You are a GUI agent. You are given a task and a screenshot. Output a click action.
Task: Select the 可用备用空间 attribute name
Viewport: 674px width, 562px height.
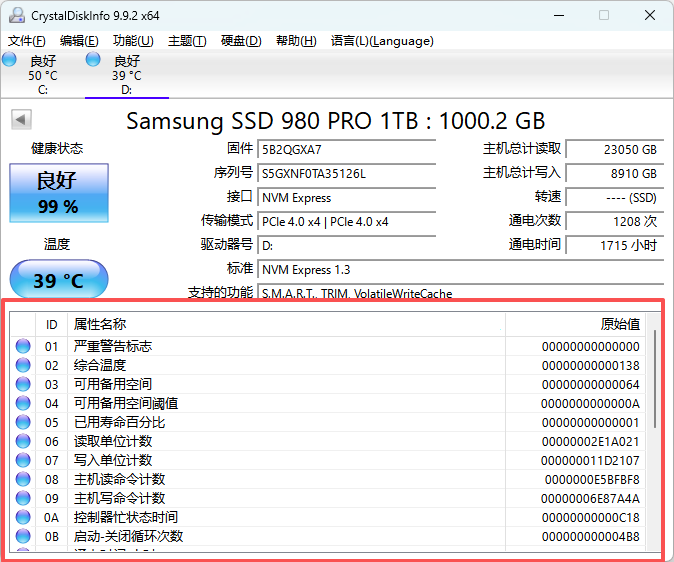click(x=113, y=384)
